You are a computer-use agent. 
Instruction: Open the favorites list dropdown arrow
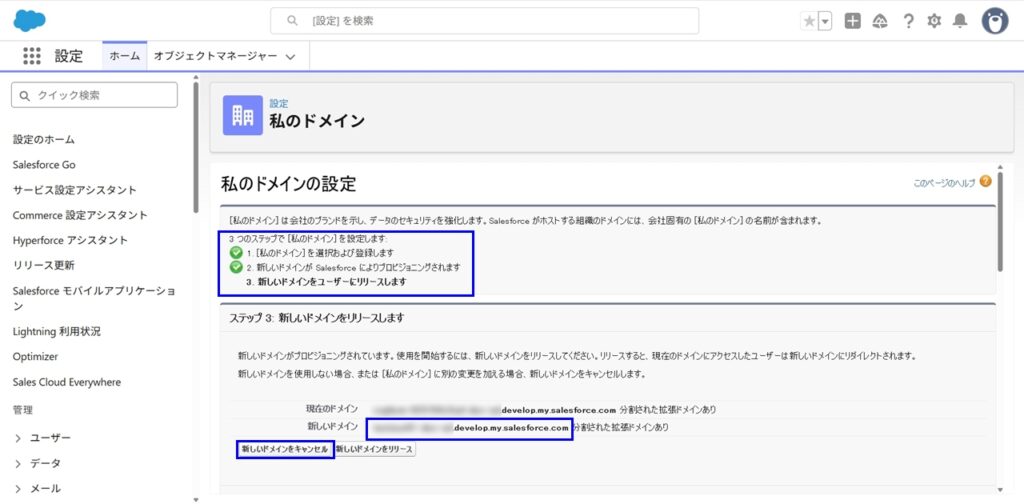pos(825,21)
